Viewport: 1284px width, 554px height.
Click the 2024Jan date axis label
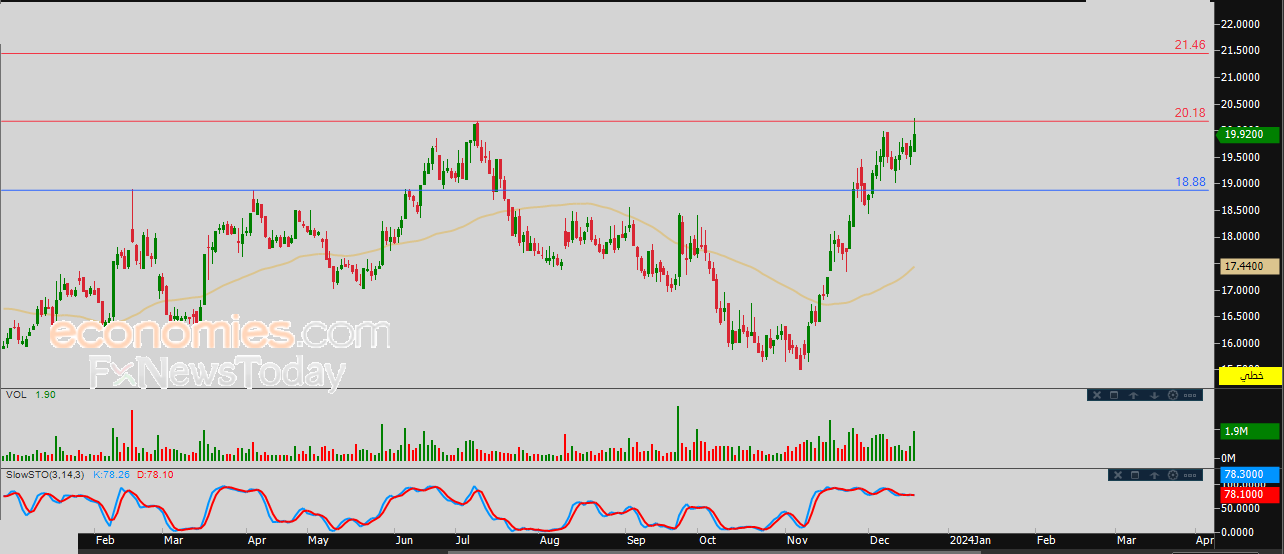(x=970, y=540)
